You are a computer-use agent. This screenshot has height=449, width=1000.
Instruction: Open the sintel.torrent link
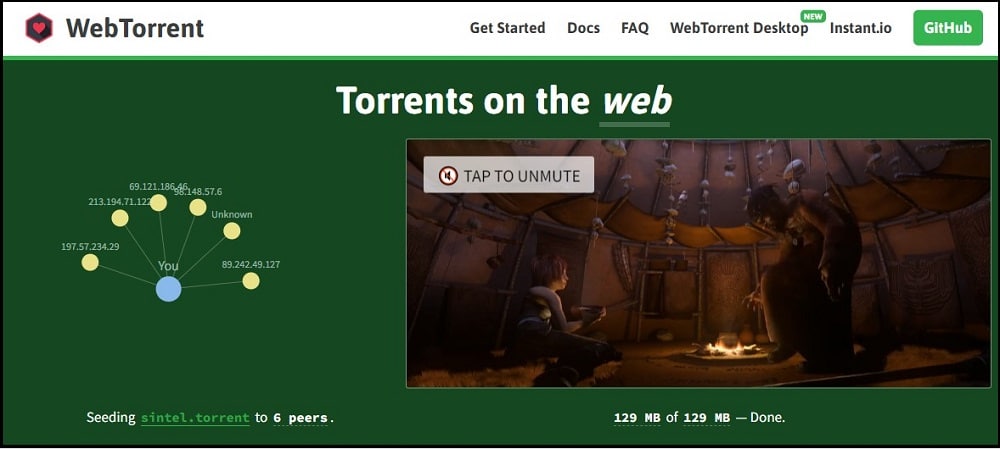[x=195, y=418]
